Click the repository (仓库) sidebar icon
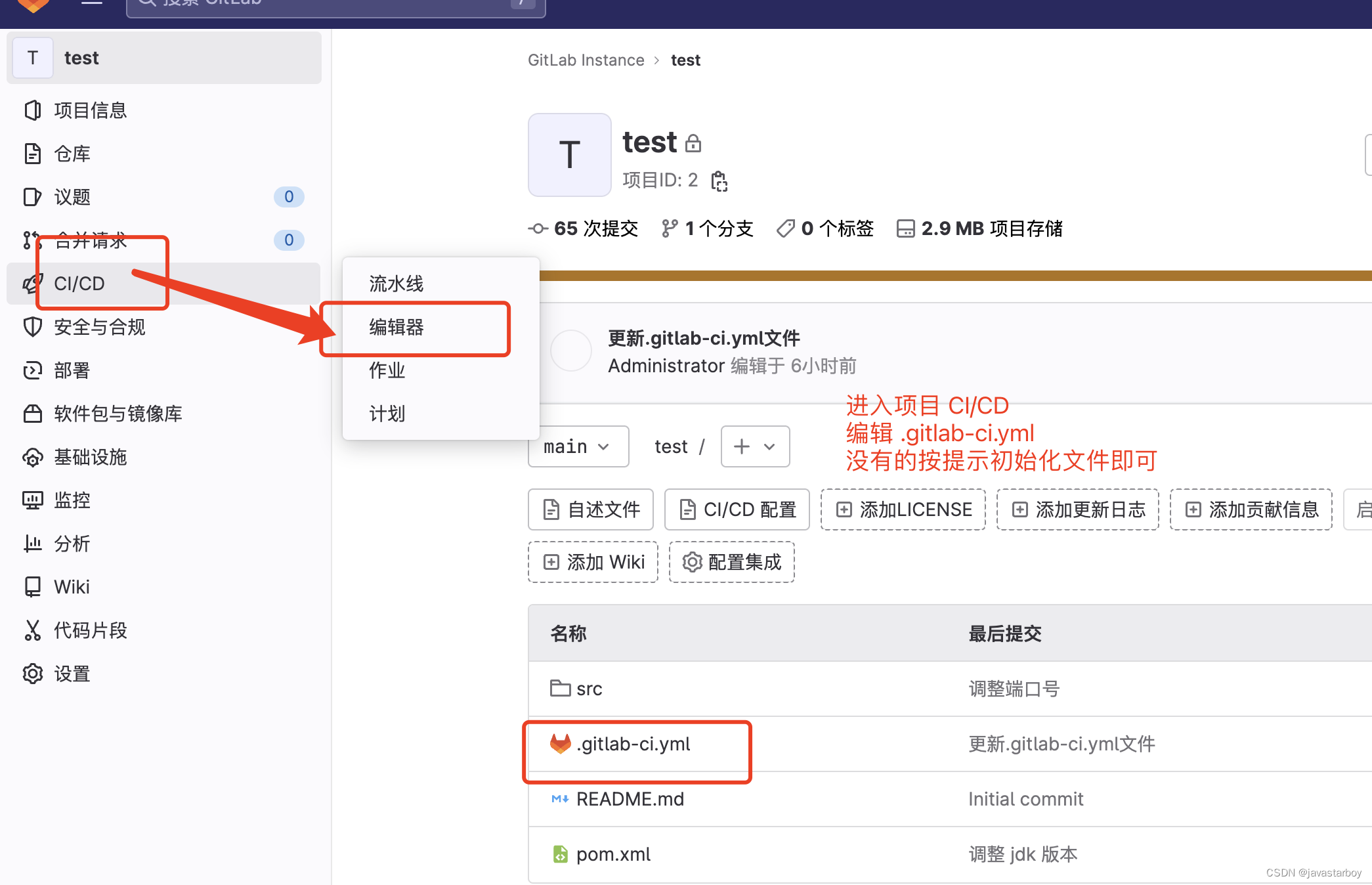The width and height of the screenshot is (1372, 885). point(32,154)
